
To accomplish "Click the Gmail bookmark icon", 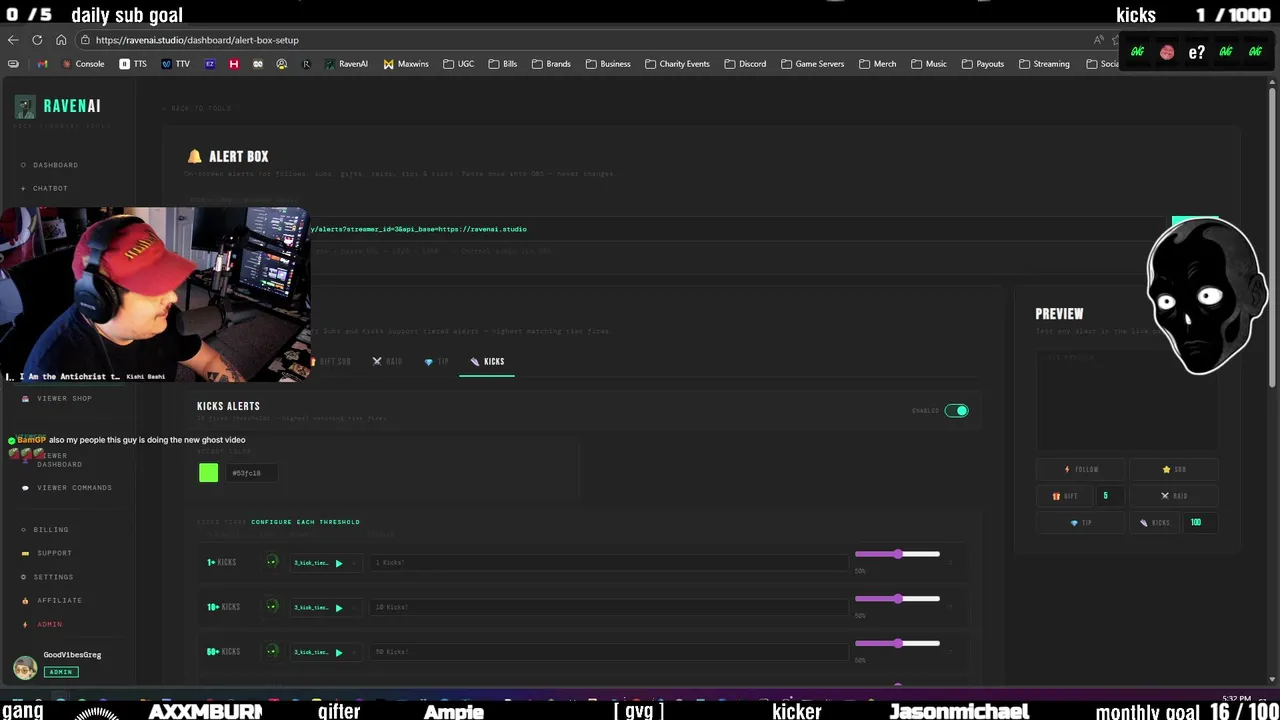I will [42, 64].
